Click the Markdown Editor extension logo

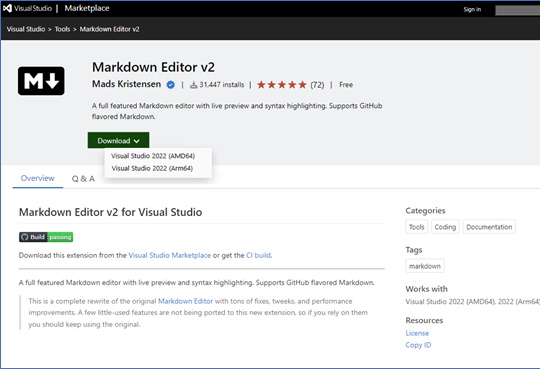point(41,81)
